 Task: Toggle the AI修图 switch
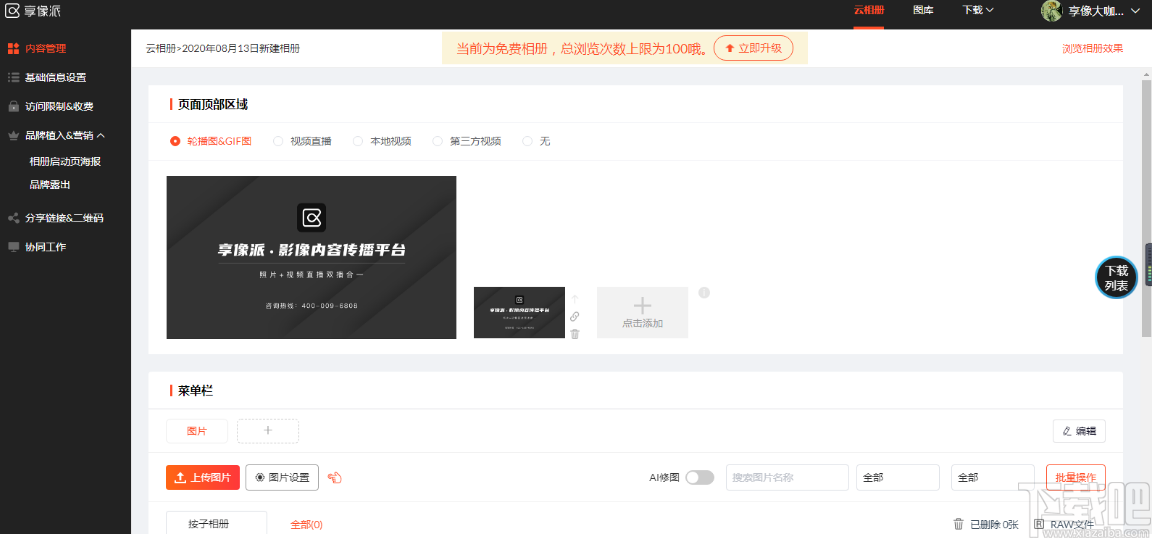[x=699, y=478]
